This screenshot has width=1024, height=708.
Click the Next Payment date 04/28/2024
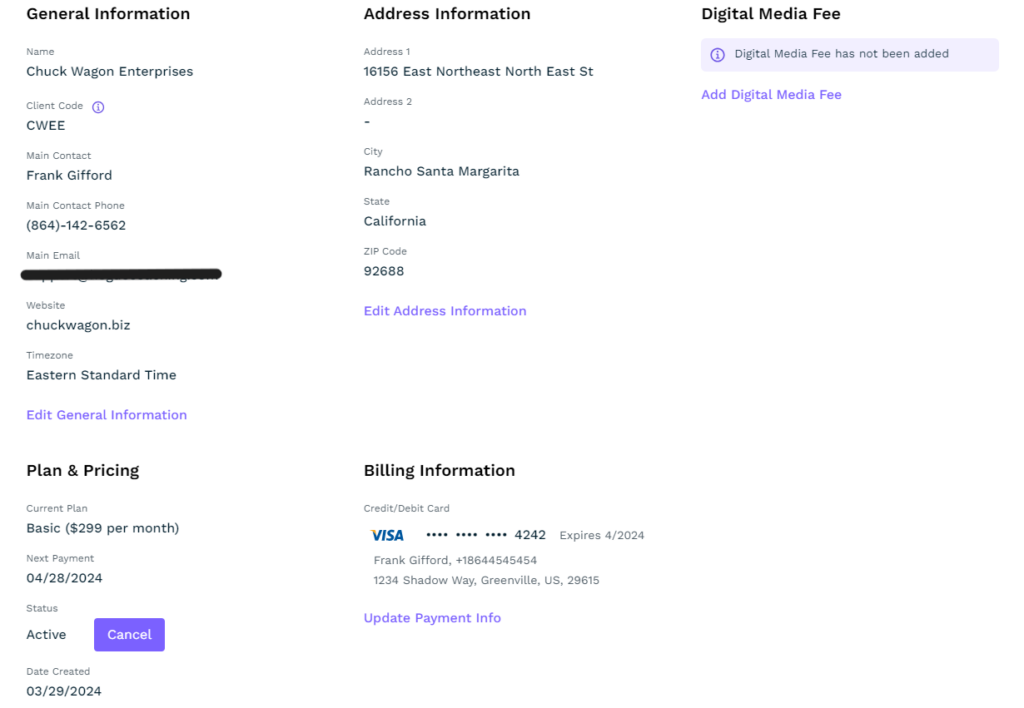(64, 578)
